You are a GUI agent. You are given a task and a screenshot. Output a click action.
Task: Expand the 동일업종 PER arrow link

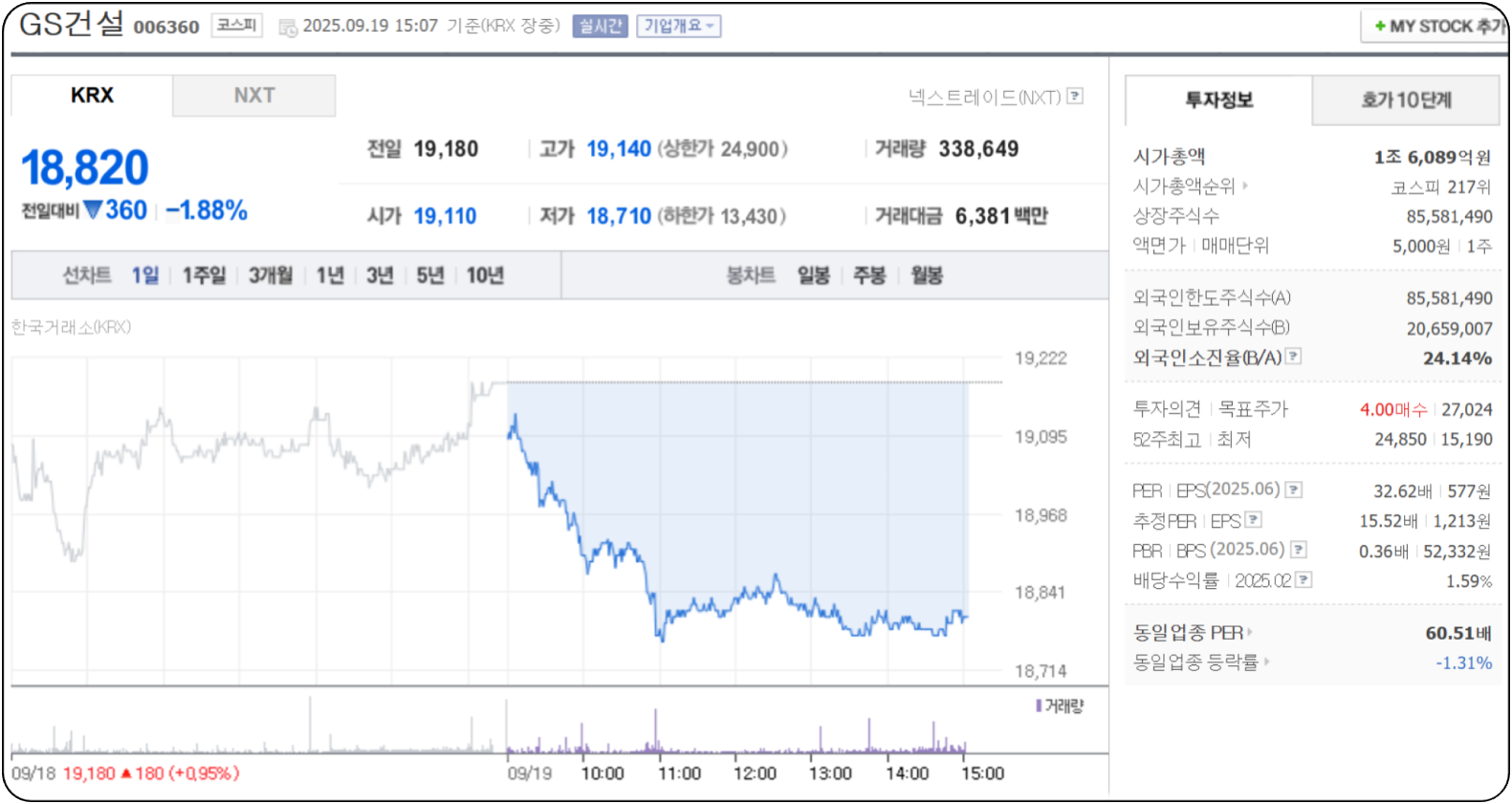pyautogui.click(x=1249, y=633)
